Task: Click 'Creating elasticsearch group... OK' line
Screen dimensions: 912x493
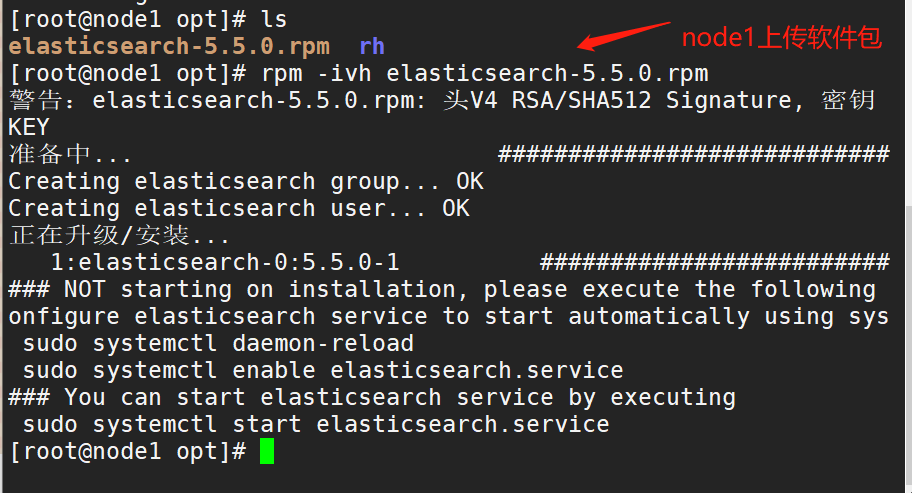Action: (246, 181)
